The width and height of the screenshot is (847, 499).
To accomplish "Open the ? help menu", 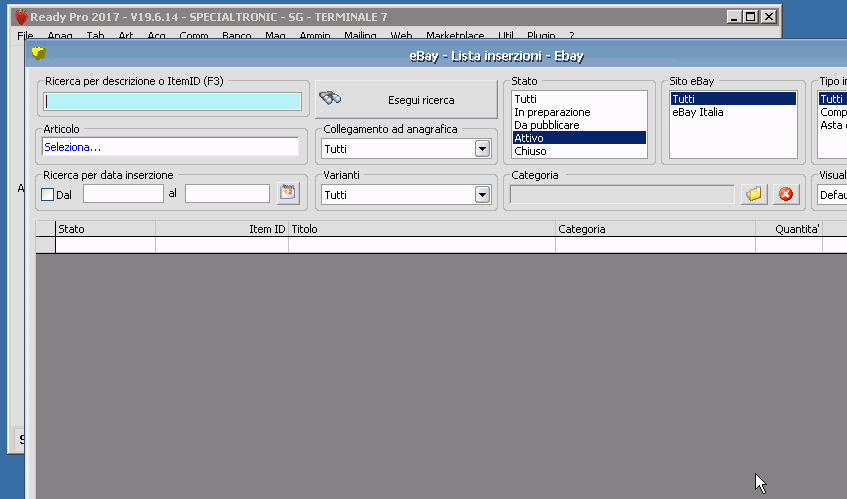I will click(572, 36).
